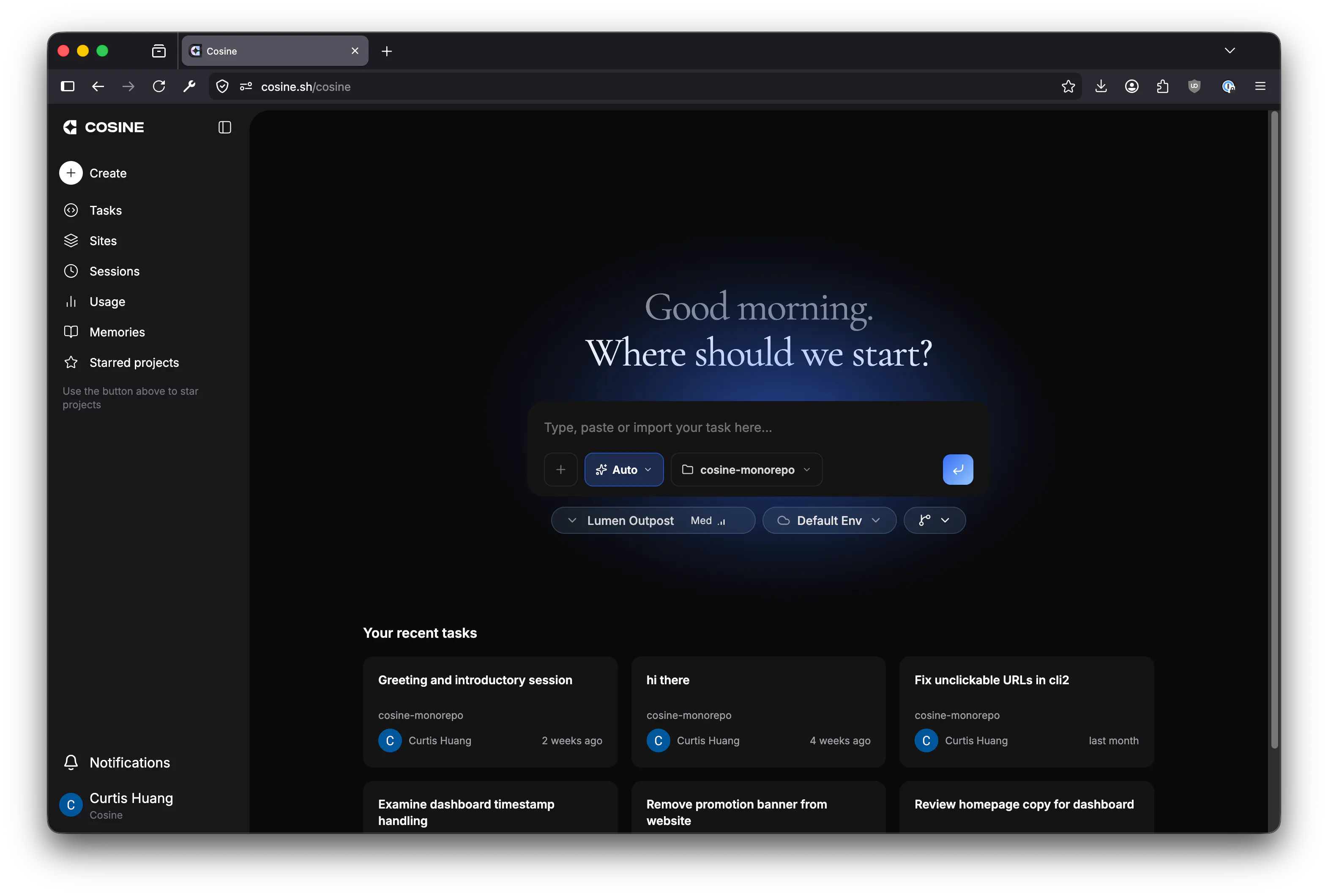This screenshot has height=896, width=1328.
Task: Close the Cosine tab
Action: [x=355, y=51]
